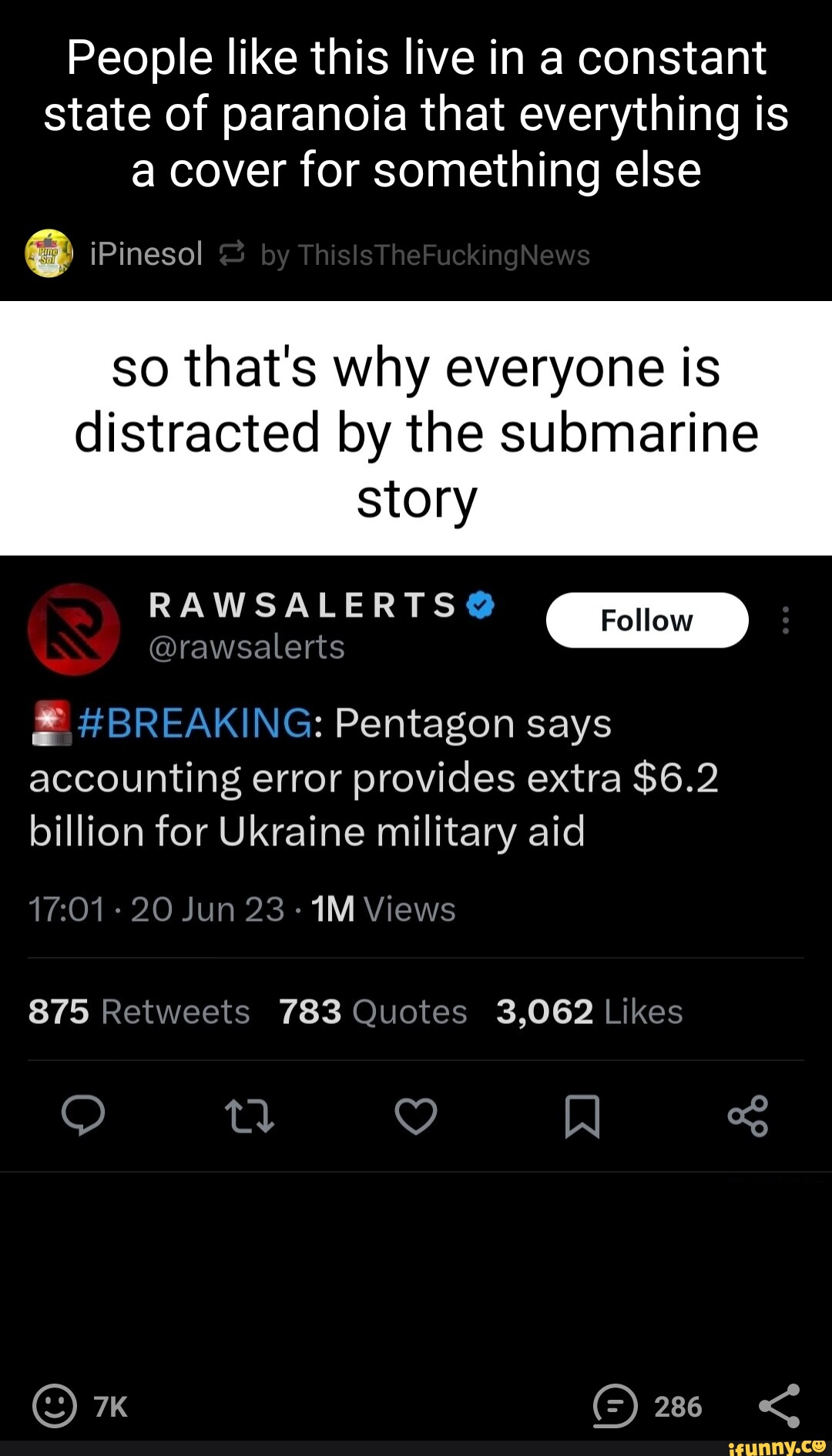Click the RAWSALERTS red profile picture
The height and width of the screenshot is (1456, 832).
(x=74, y=629)
